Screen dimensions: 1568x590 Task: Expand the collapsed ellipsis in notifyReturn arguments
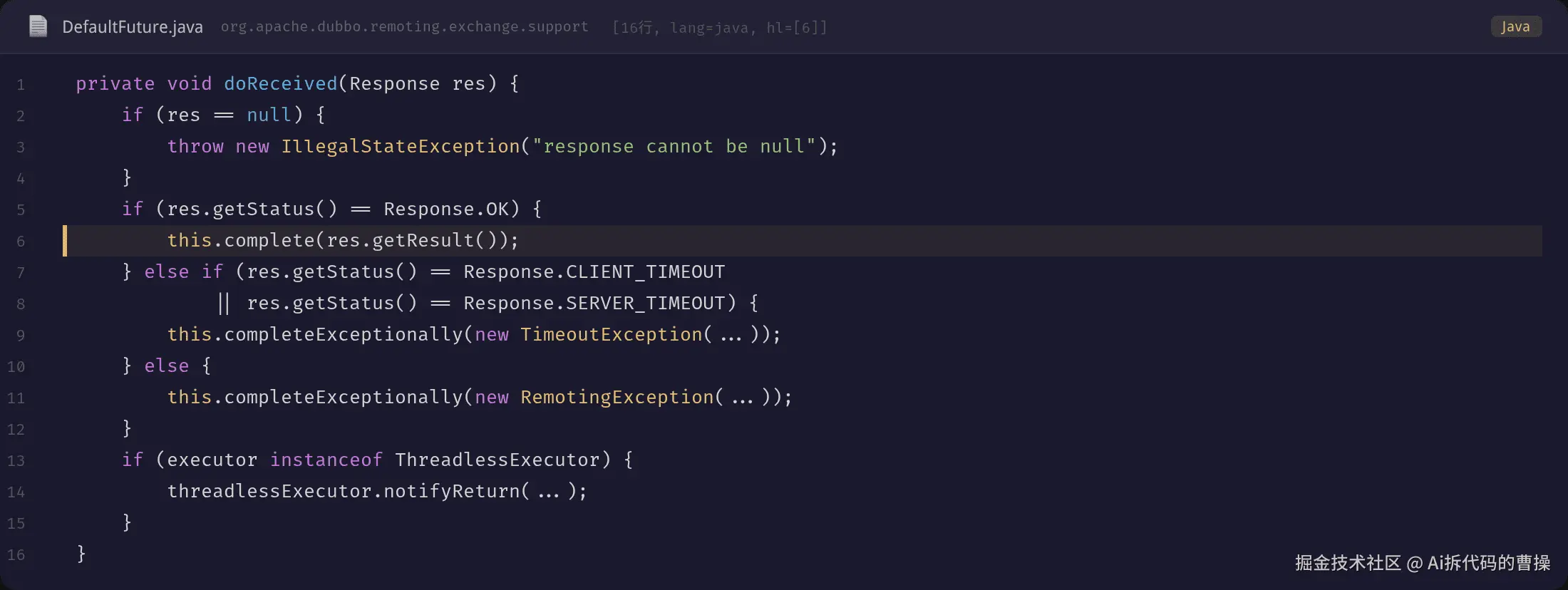click(x=548, y=492)
